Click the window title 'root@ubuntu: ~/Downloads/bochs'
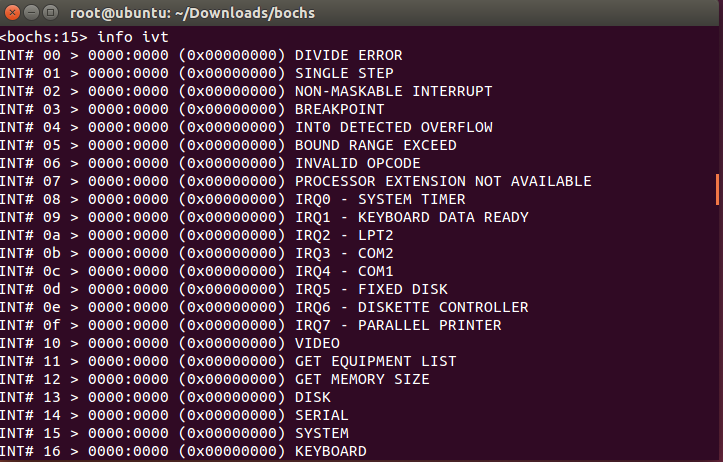Viewport: 723px width, 462px height. [x=192, y=13]
